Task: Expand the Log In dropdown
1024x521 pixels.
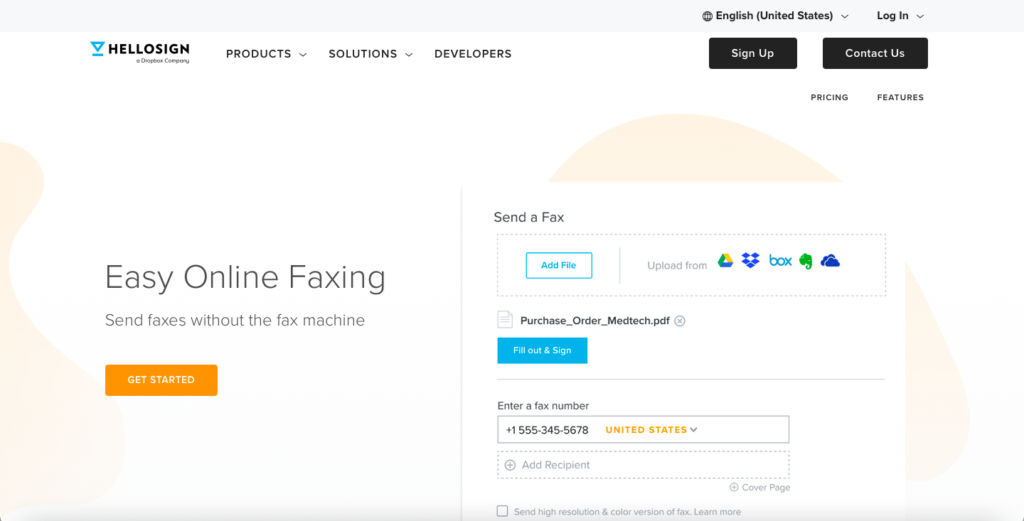Action: click(901, 16)
